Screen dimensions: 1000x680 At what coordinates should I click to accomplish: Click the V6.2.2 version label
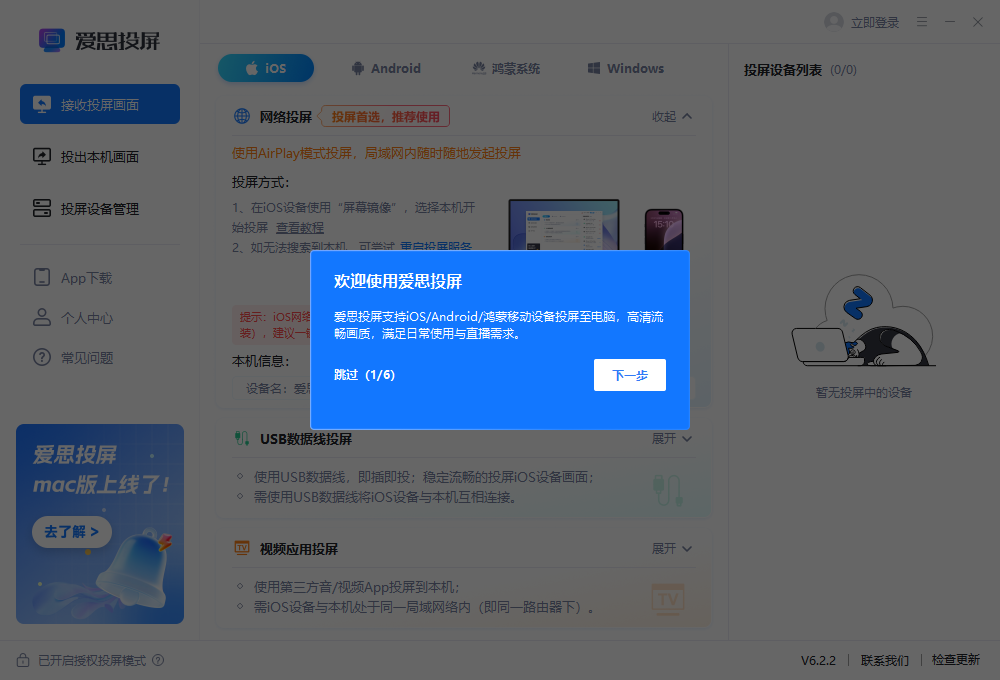click(x=818, y=660)
